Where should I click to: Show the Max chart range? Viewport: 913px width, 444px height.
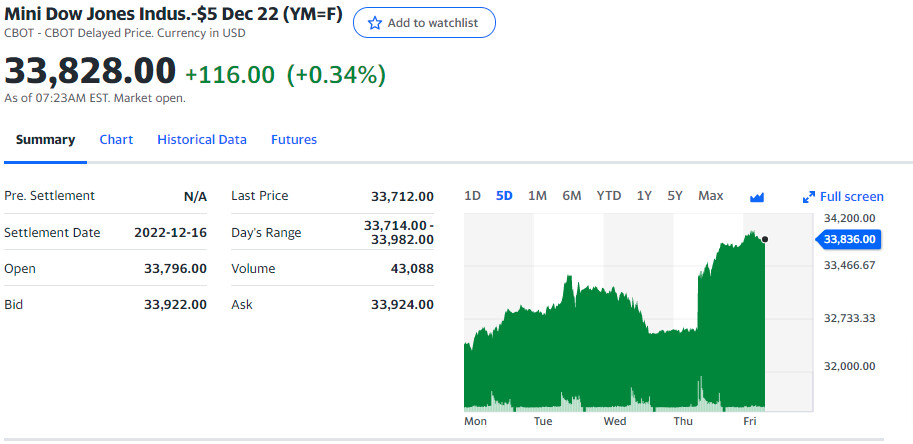coord(711,196)
